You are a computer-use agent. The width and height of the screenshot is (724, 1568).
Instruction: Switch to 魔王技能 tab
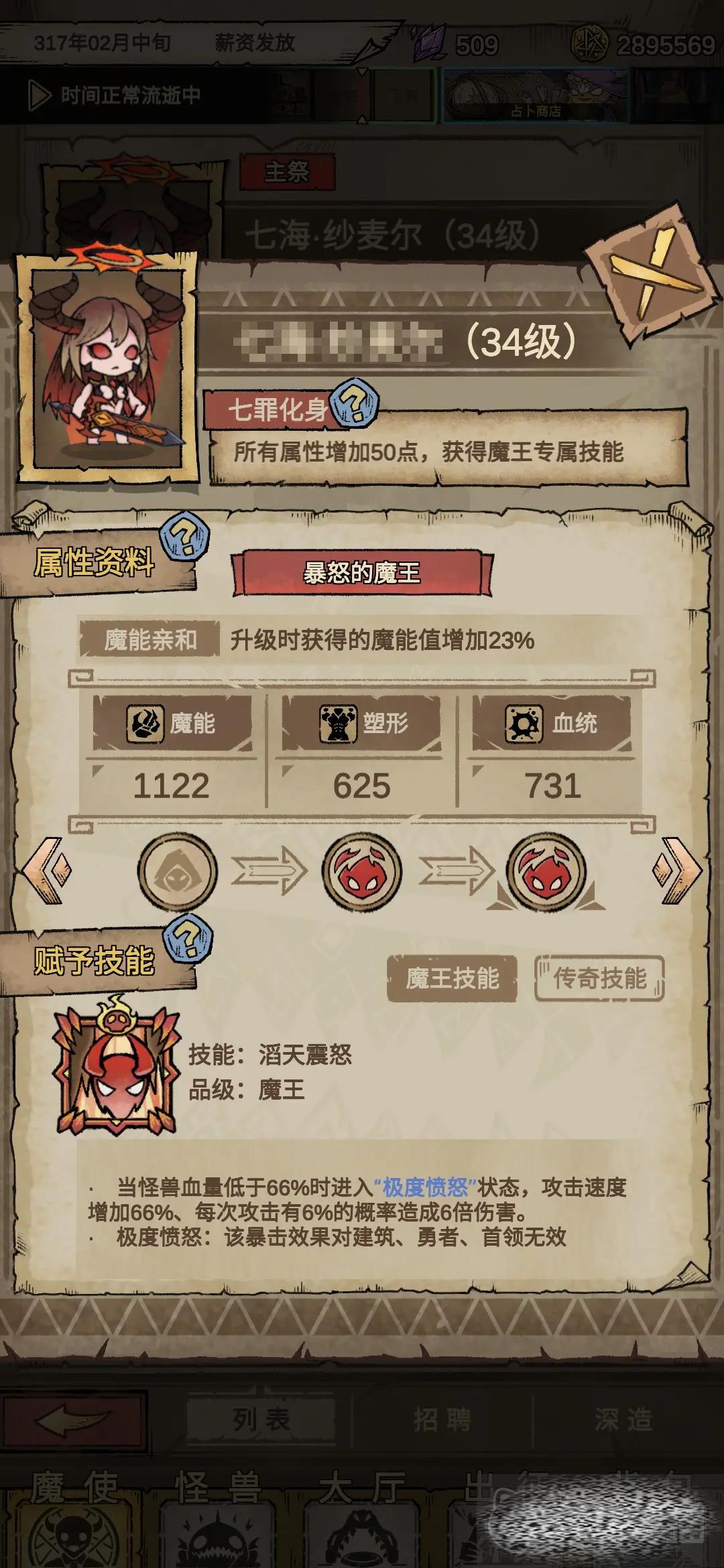tap(452, 978)
